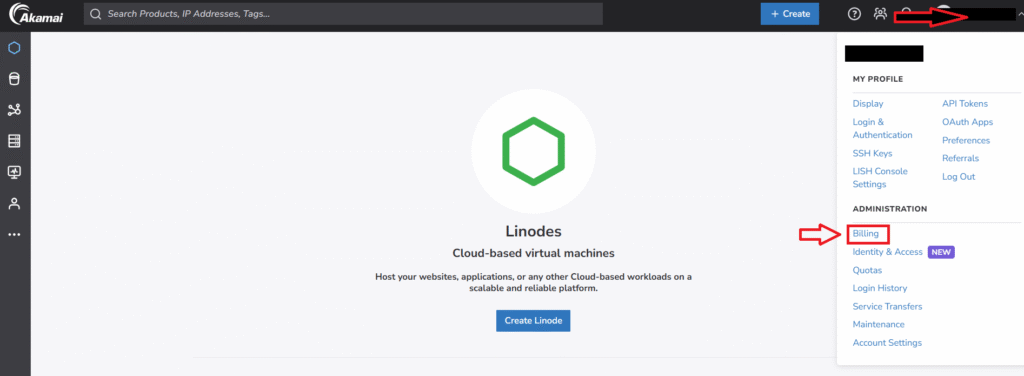1024x376 pixels.
Task: Open Maintenance link
Action: click(x=878, y=324)
